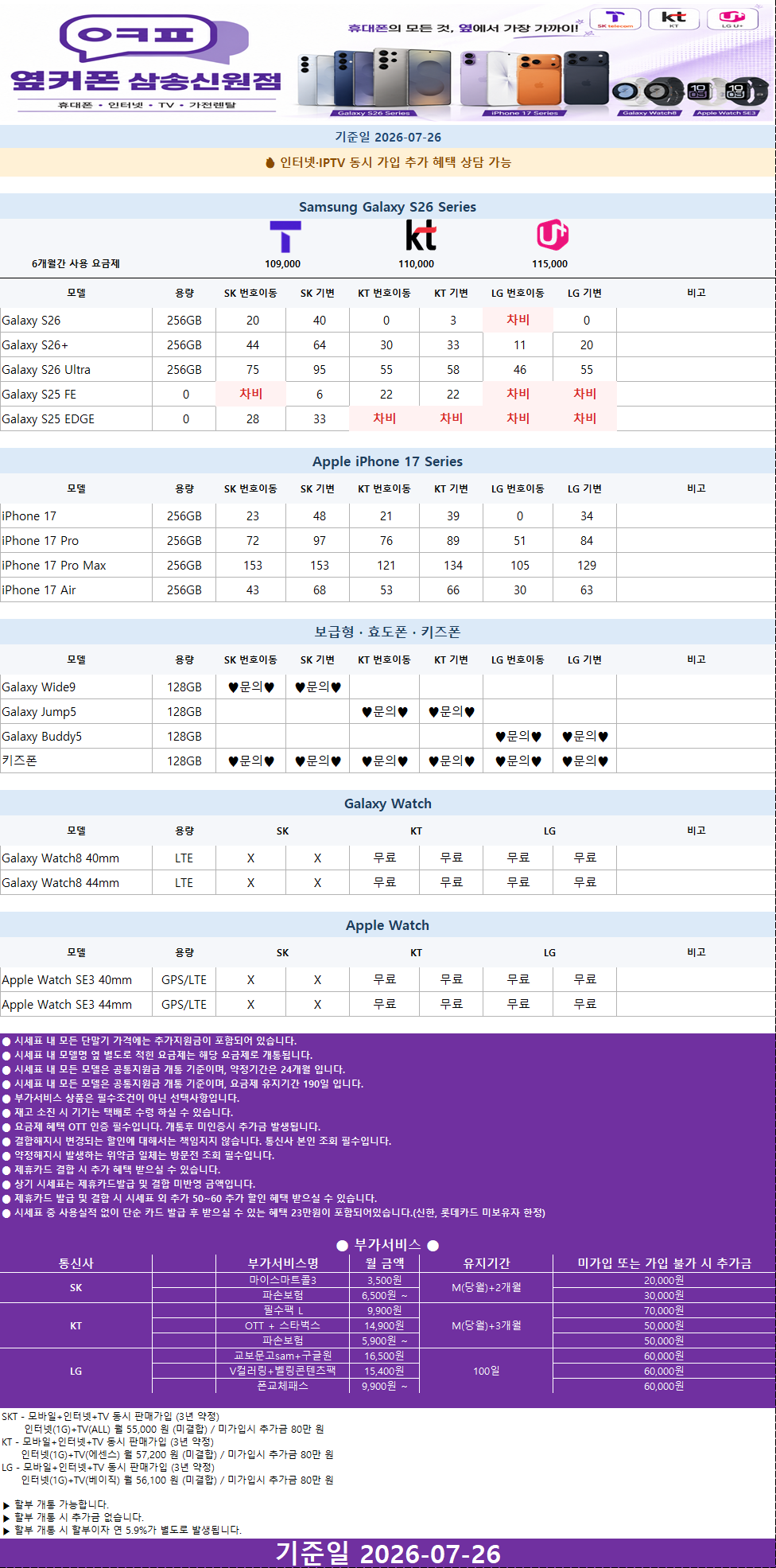776x1568 pixels.
Task: Click the M(당월)+2개월 retention period cell
Action: coord(487,1287)
